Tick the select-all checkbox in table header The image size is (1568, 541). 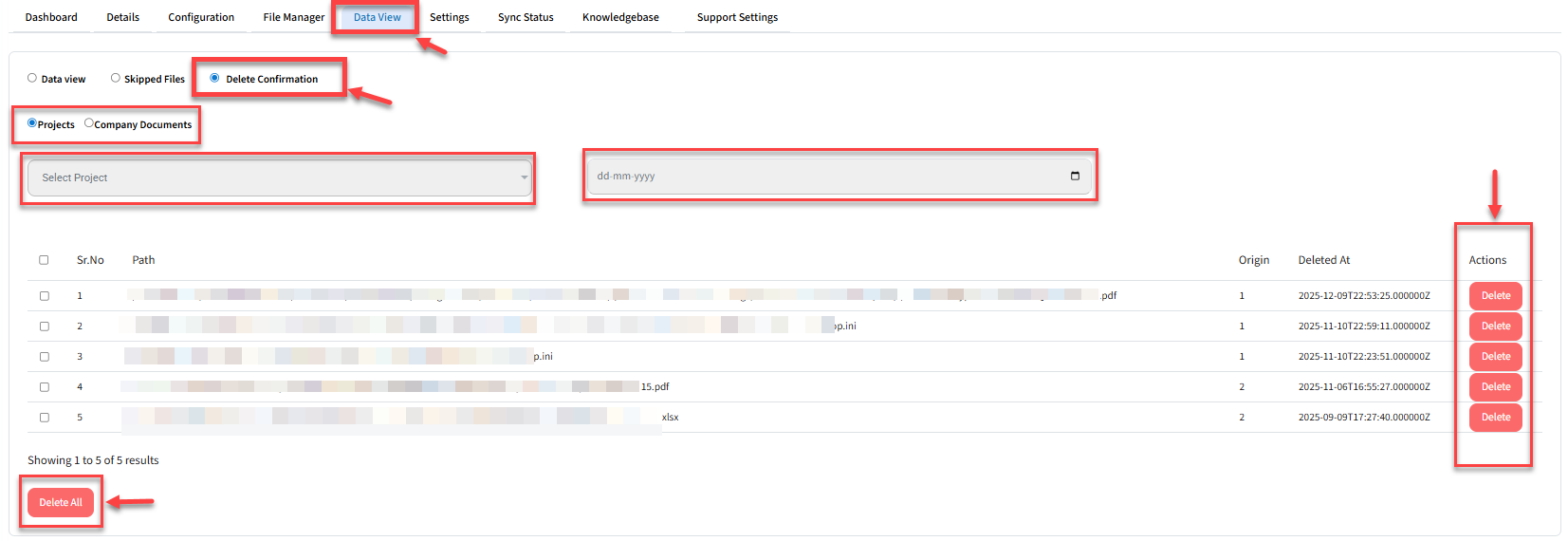tap(44, 260)
